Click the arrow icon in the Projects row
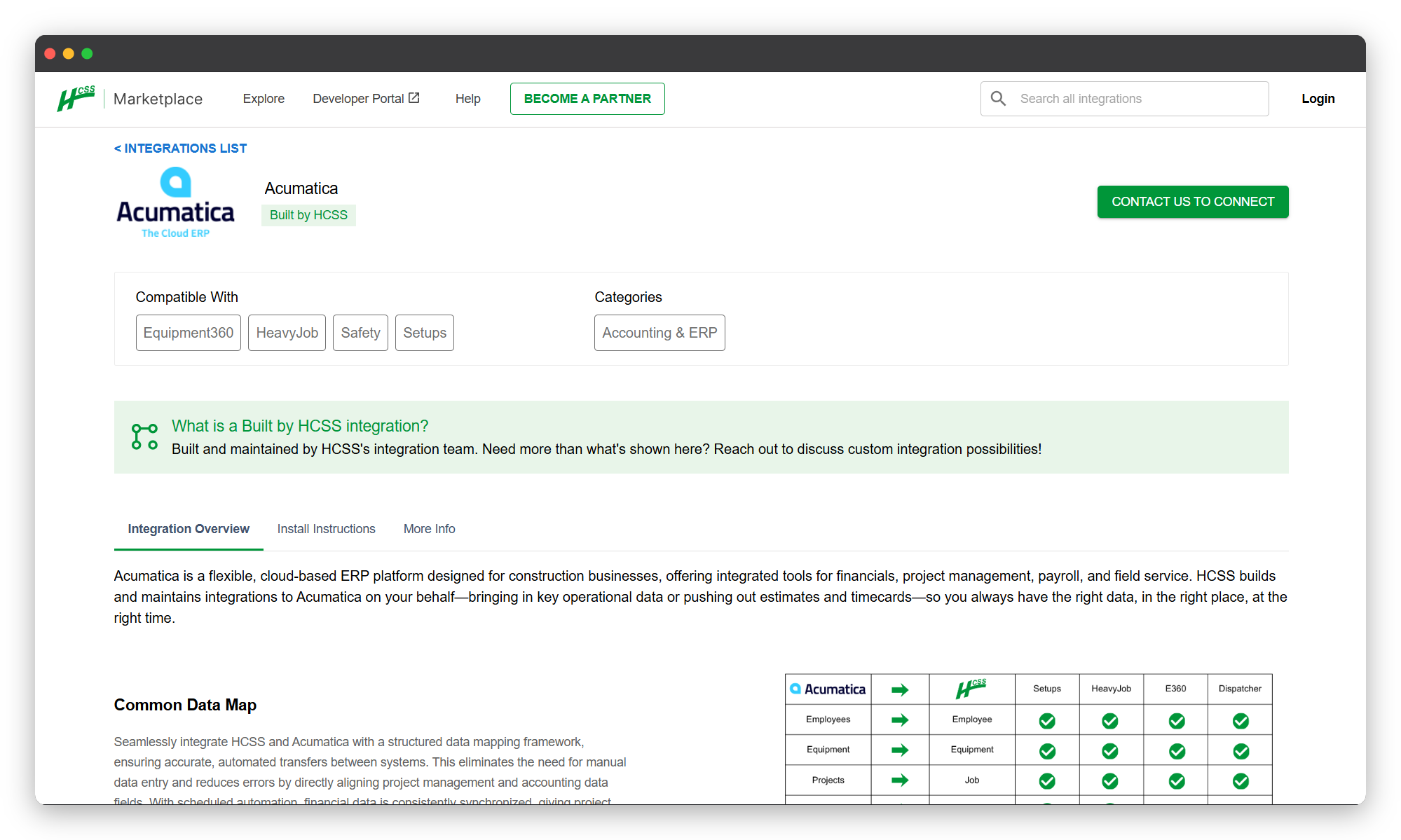Image resolution: width=1401 pixels, height=840 pixels. 900,780
